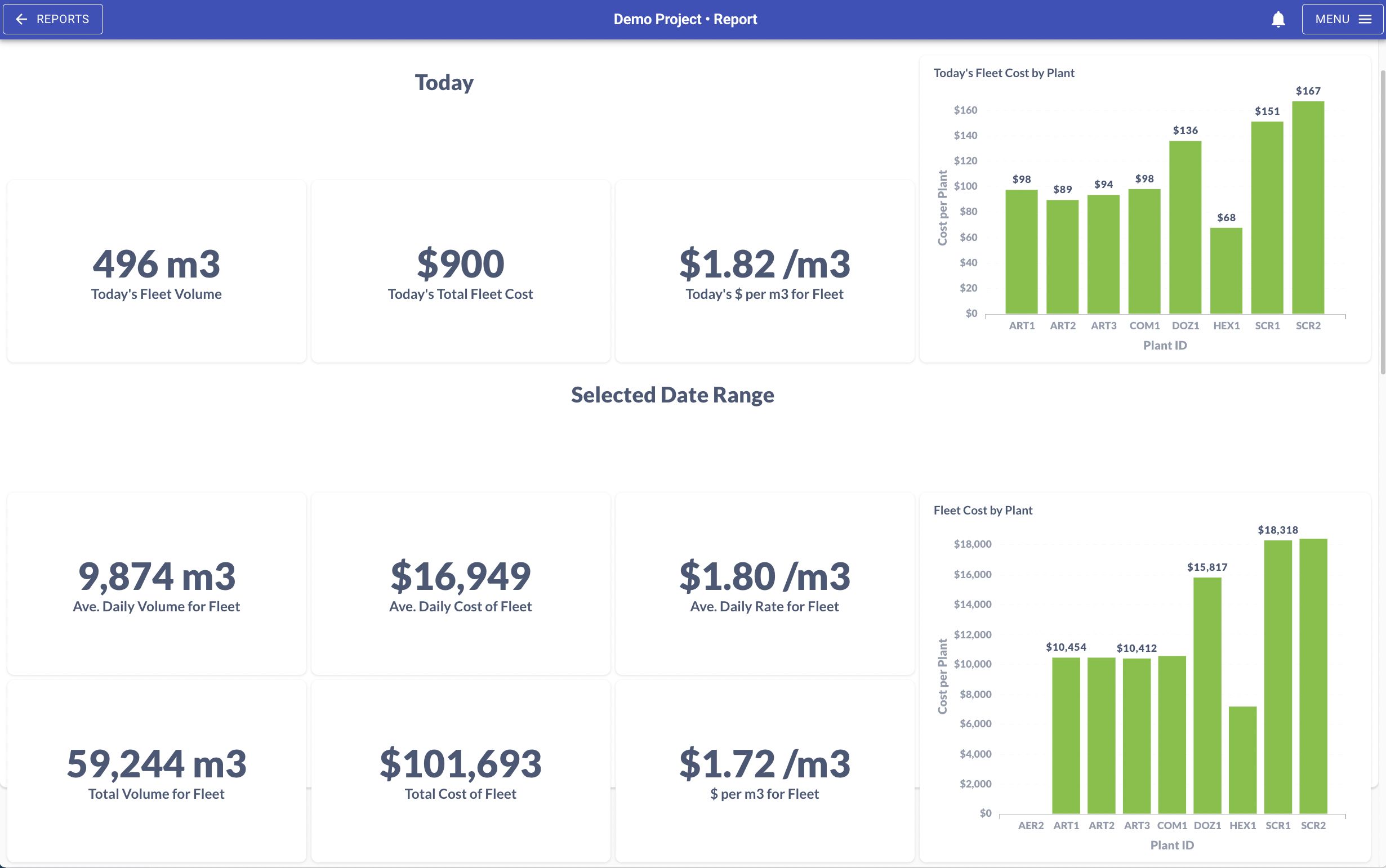Click the DOZ1 bar labeled $15,817

point(1207,695)
